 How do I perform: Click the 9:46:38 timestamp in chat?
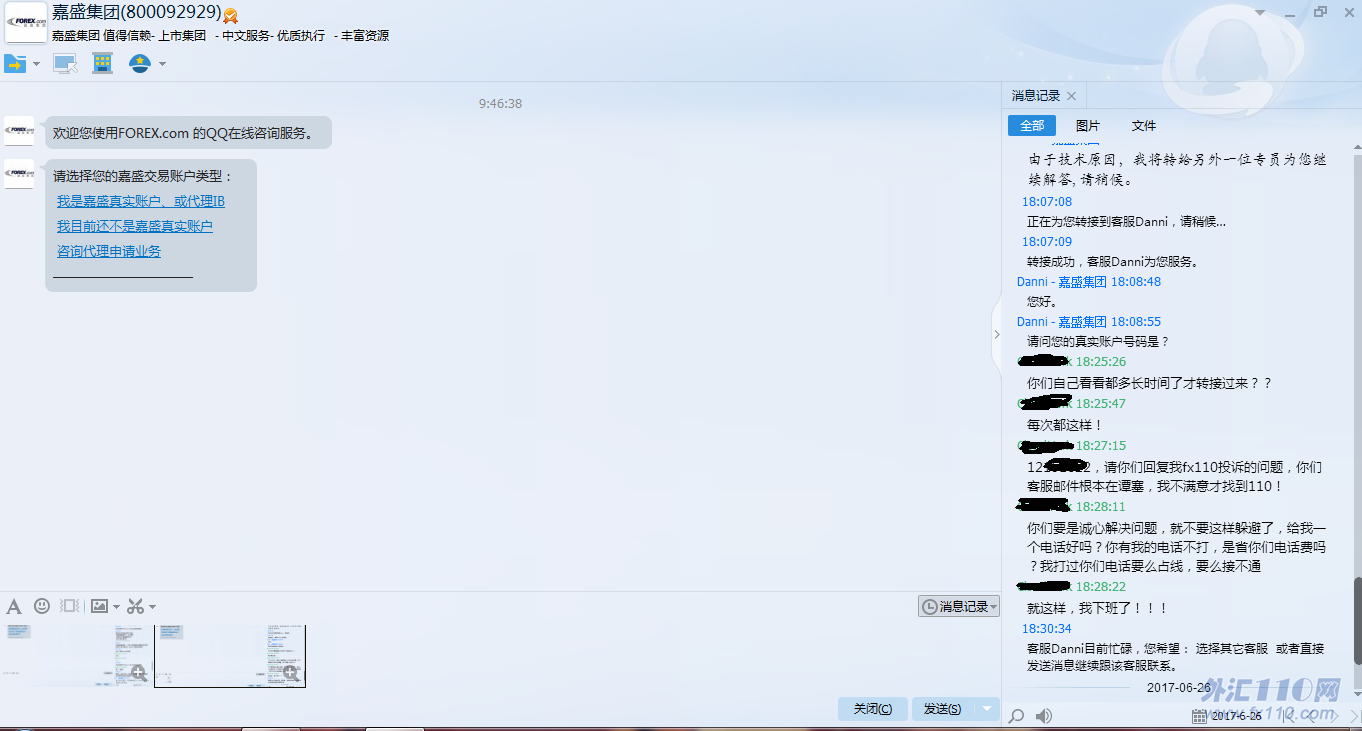point(500,103)
